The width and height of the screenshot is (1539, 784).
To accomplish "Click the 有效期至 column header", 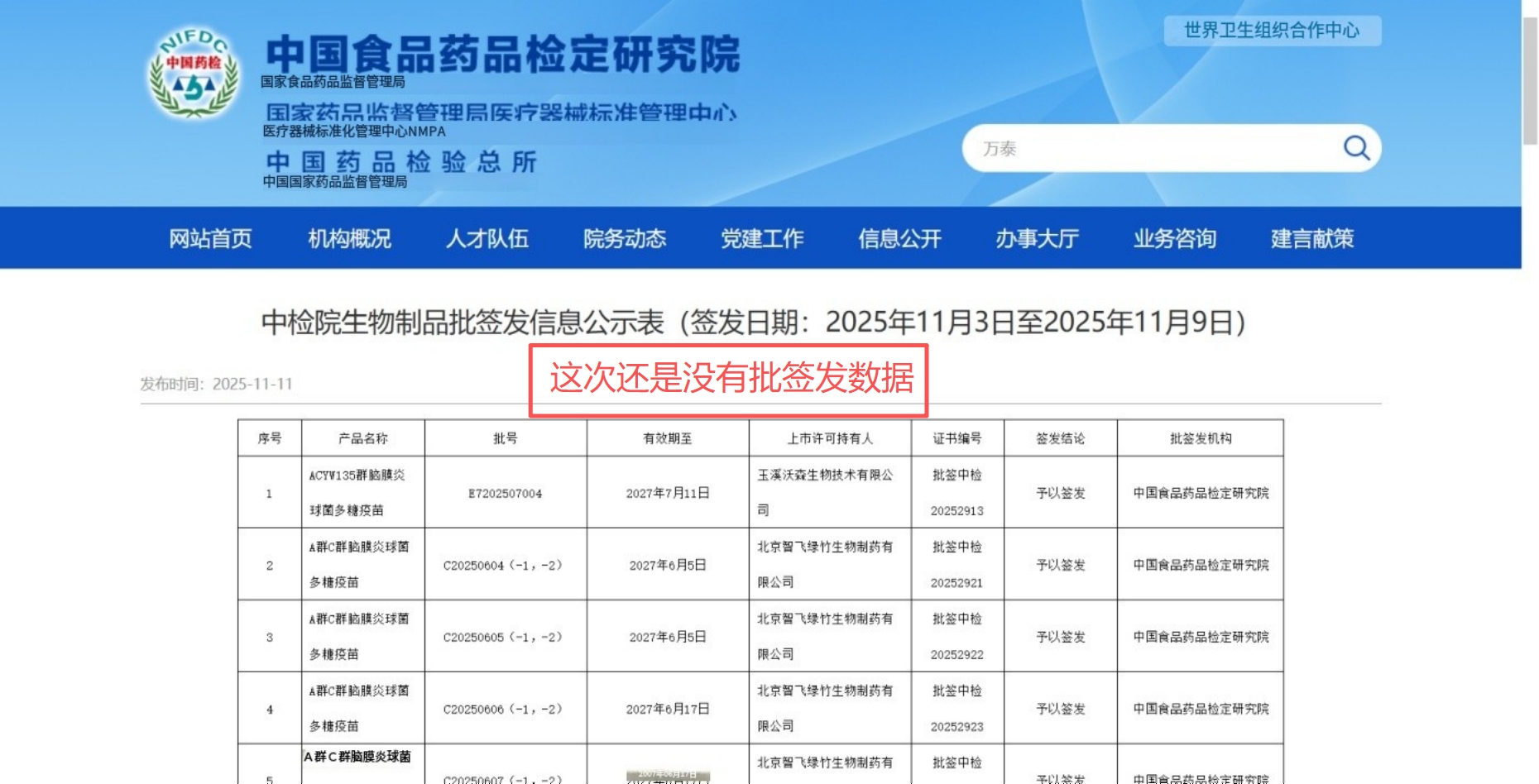I will click(x=668, y=438).
